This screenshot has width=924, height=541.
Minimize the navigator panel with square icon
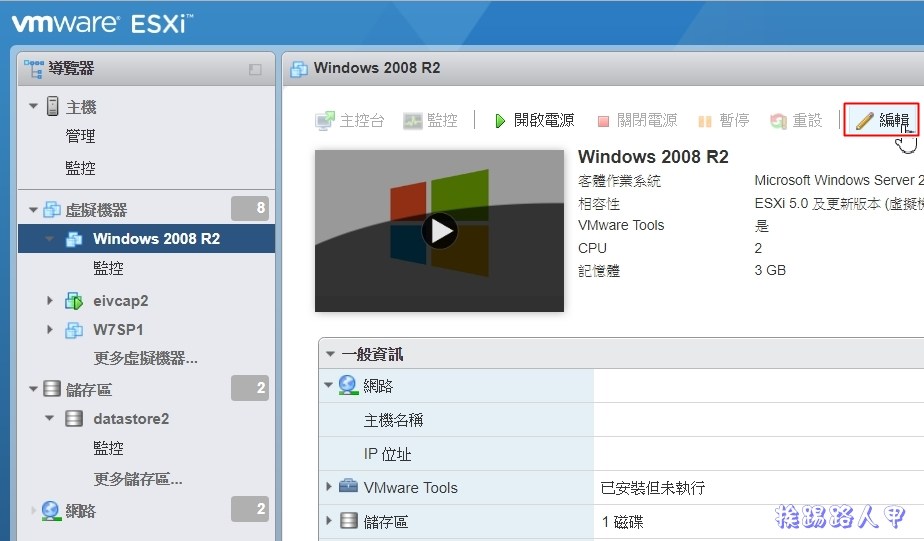click(255, 70)
